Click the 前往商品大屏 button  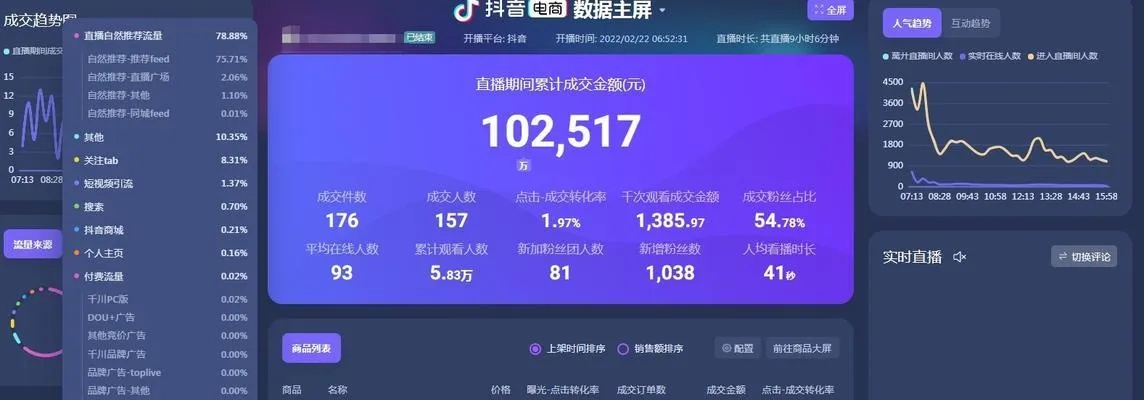click(x=801, y=349)
